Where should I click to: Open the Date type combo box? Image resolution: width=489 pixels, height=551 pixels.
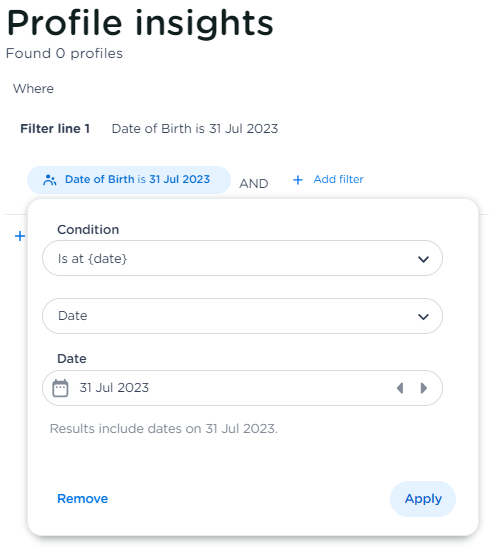[242, 316]
